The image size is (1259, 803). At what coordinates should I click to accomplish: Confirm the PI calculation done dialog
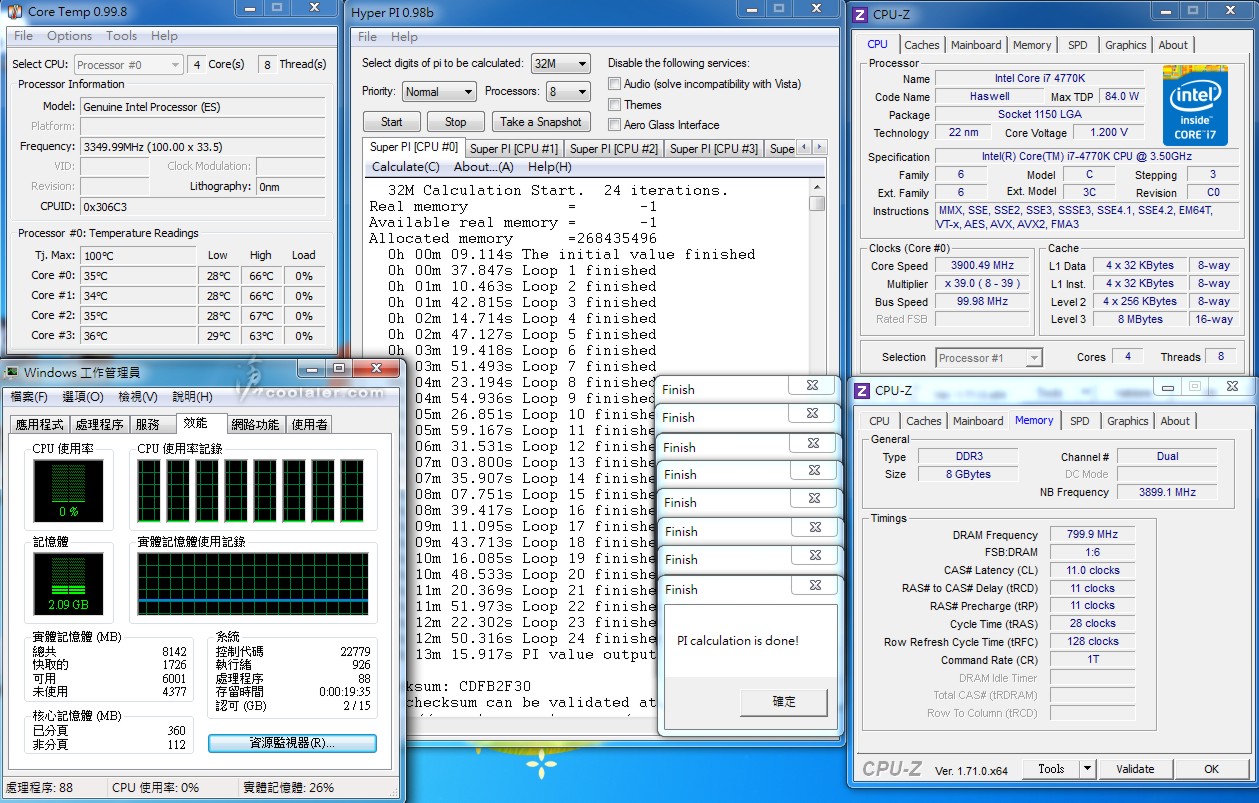tap(784, 702)
